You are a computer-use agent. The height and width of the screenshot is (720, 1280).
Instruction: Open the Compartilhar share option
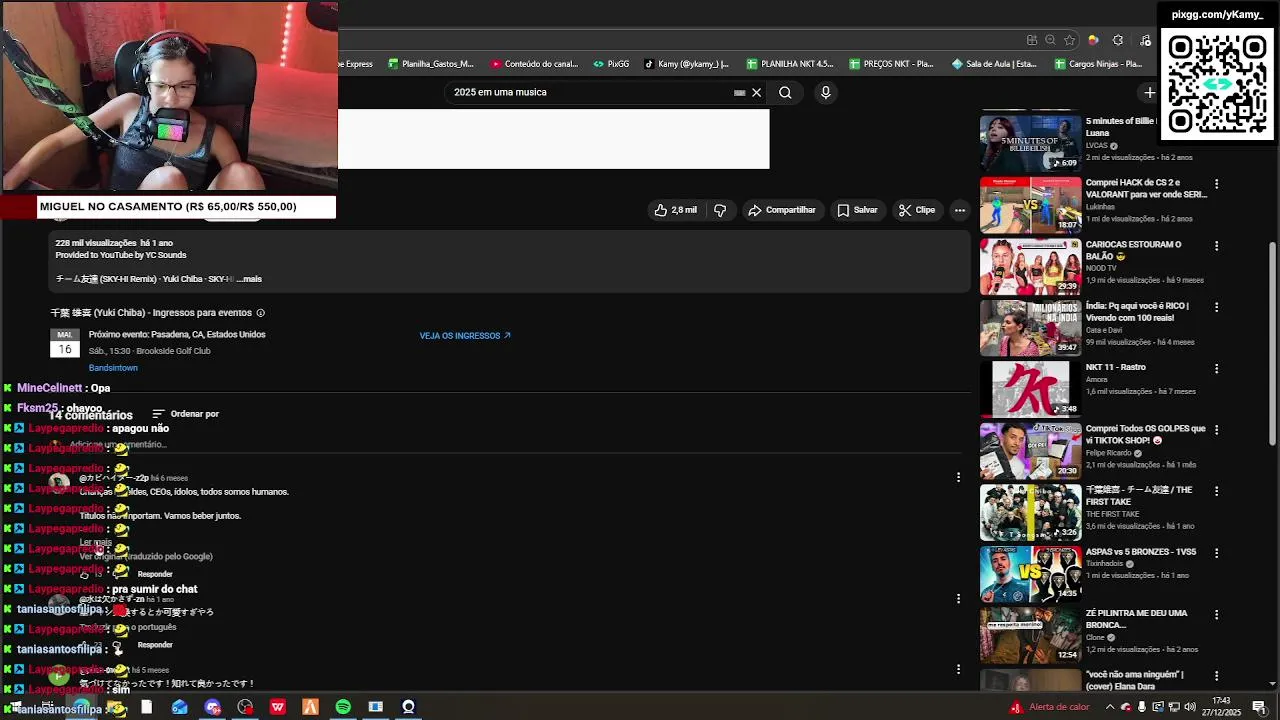[782, 210]
